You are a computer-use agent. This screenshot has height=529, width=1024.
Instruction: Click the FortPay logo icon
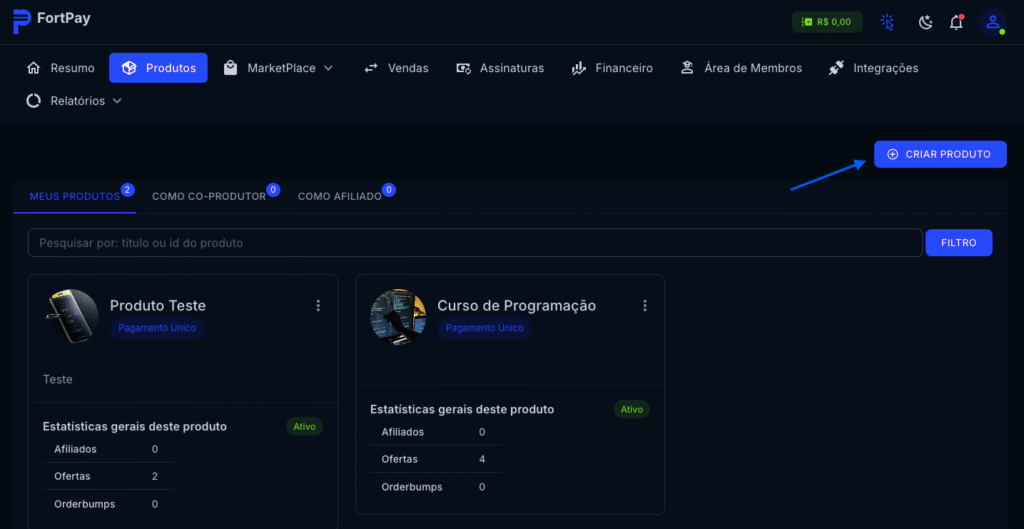pos(21,21)
